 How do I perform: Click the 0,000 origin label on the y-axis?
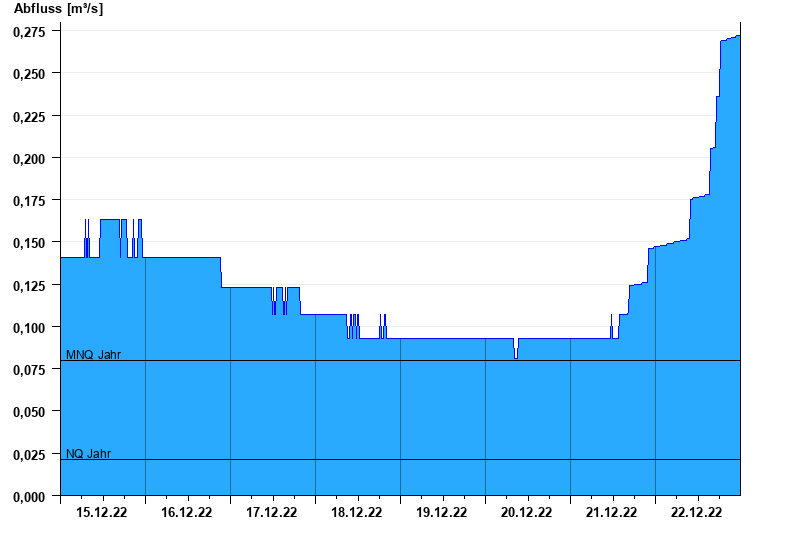(30, 497)
